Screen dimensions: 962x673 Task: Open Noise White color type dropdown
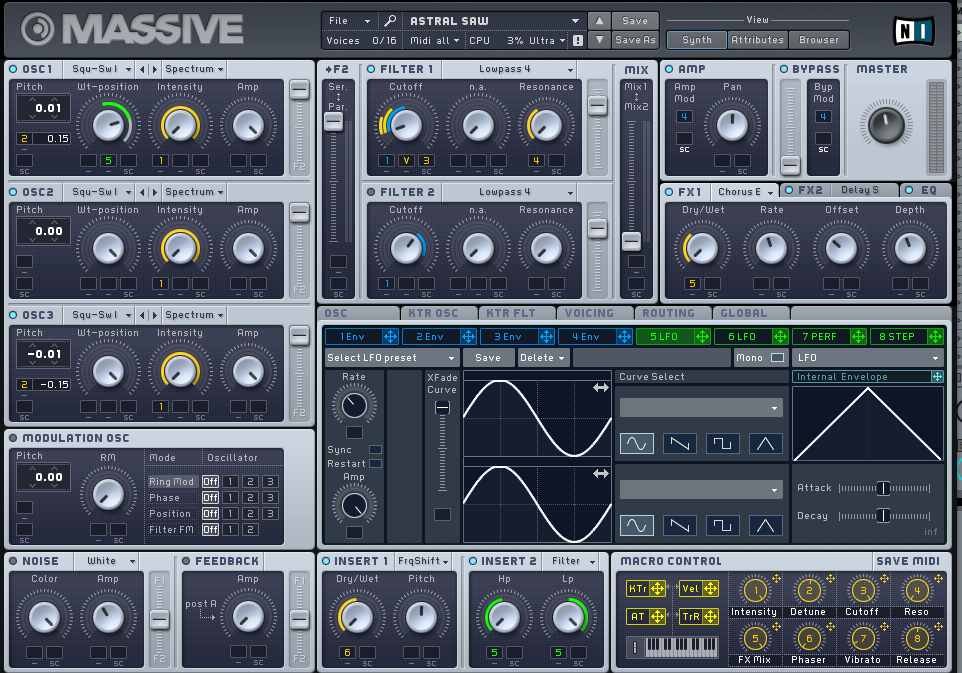(106, 561)
